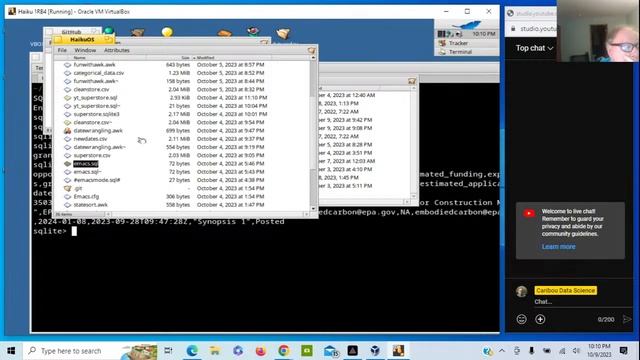Click the Tracker icon in the Deskbar

click(442, 43)
